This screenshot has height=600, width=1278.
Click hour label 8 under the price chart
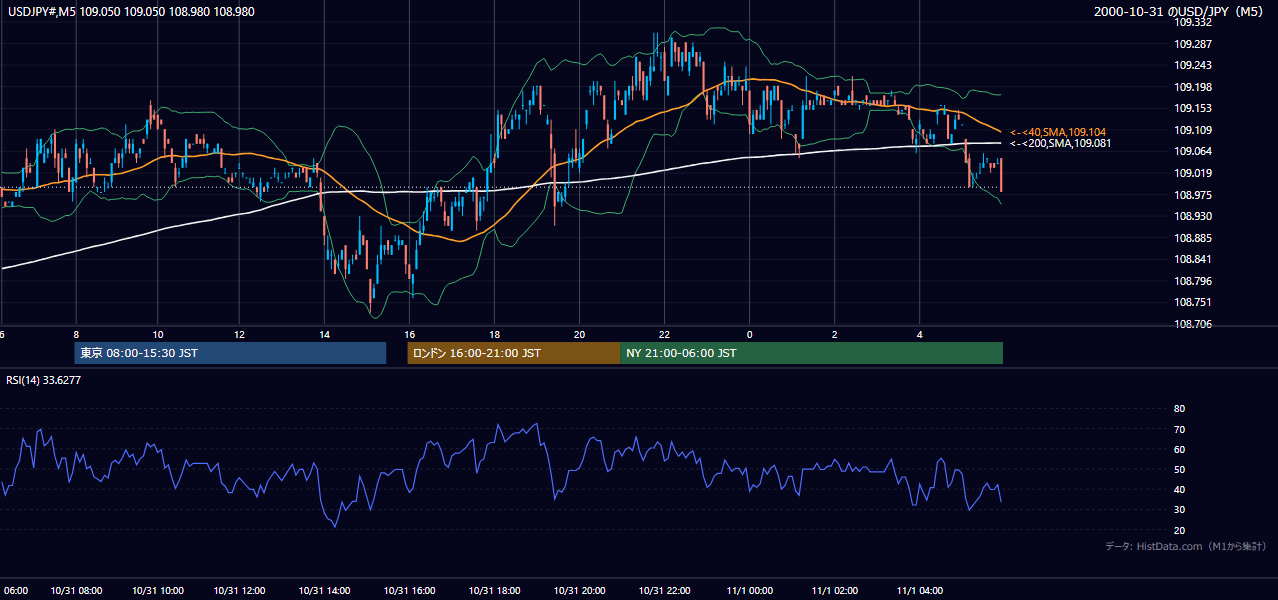76,334
